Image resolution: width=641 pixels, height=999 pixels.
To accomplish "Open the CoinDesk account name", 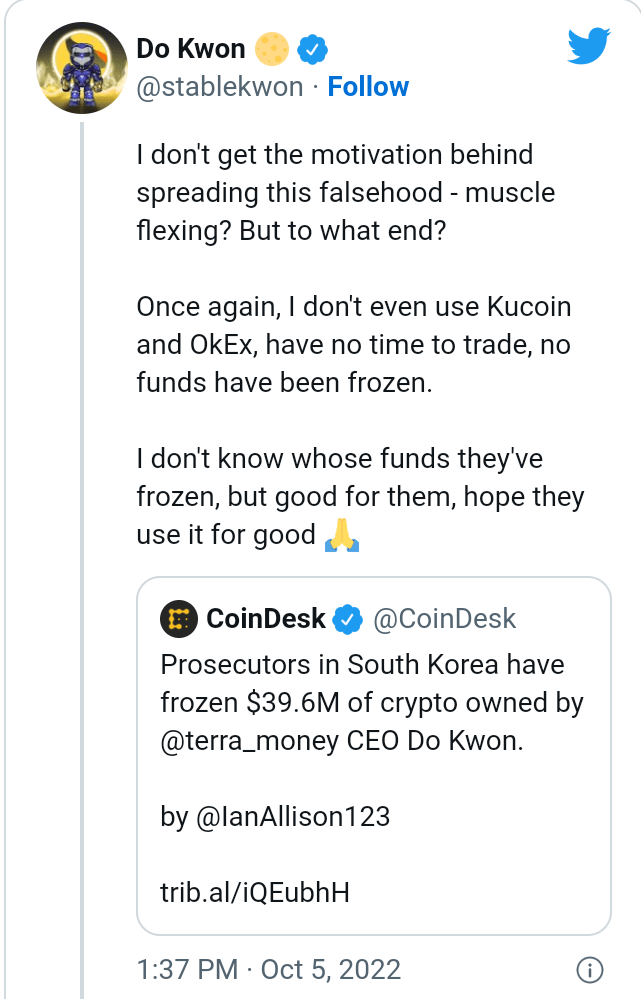I will point(266,619).
